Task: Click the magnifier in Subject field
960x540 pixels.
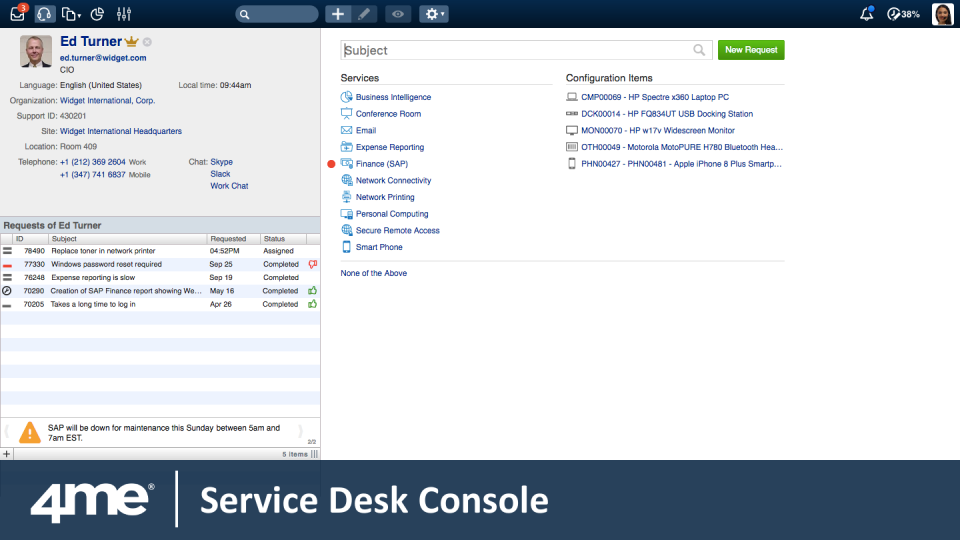Action: click(x=699, y=50)
